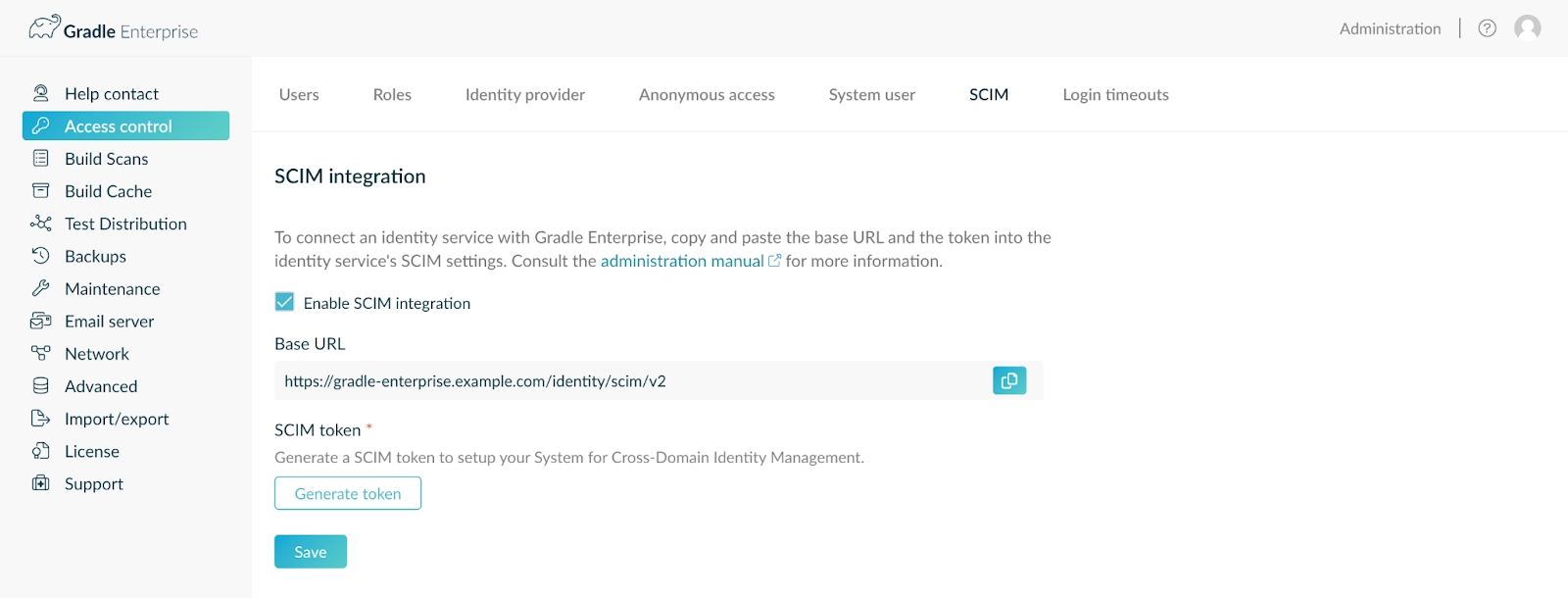
Task: Save the SCIM settings
Action: (x=311, y=552)
